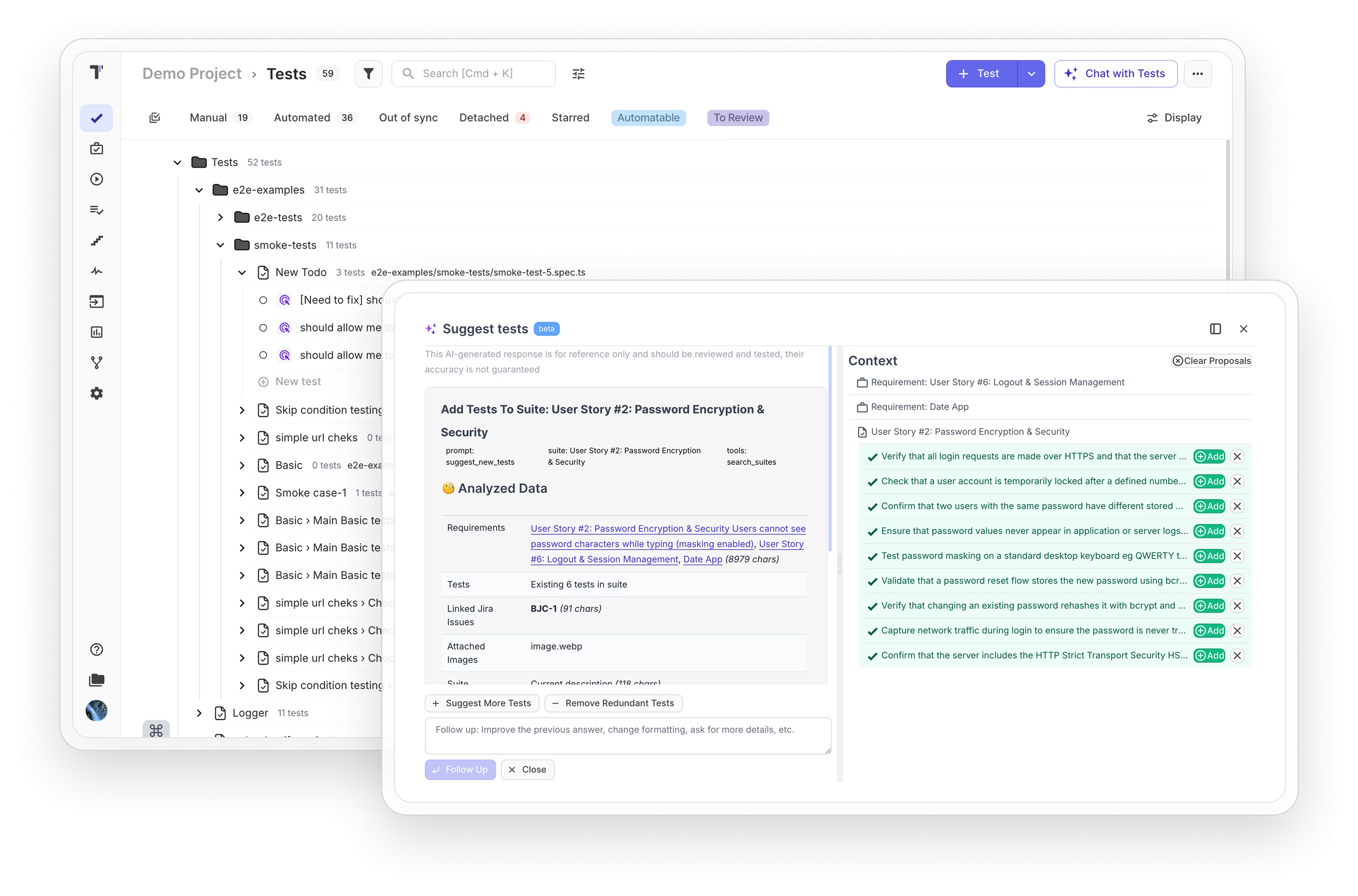This screenshot has width=1358, height=896.
Task: Click Remove Redundant Tests button
Action: pyautogui.click(x=613, y=704)
